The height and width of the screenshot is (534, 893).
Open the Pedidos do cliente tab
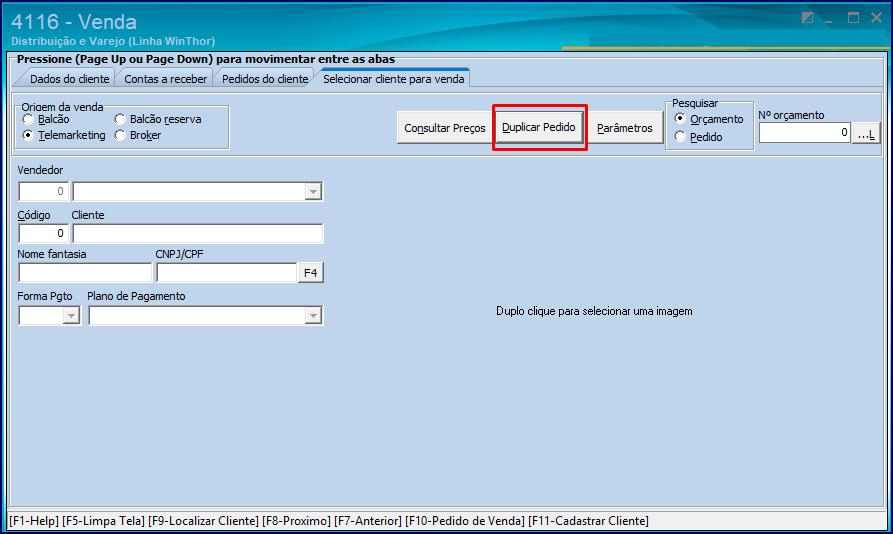point(265,79)
